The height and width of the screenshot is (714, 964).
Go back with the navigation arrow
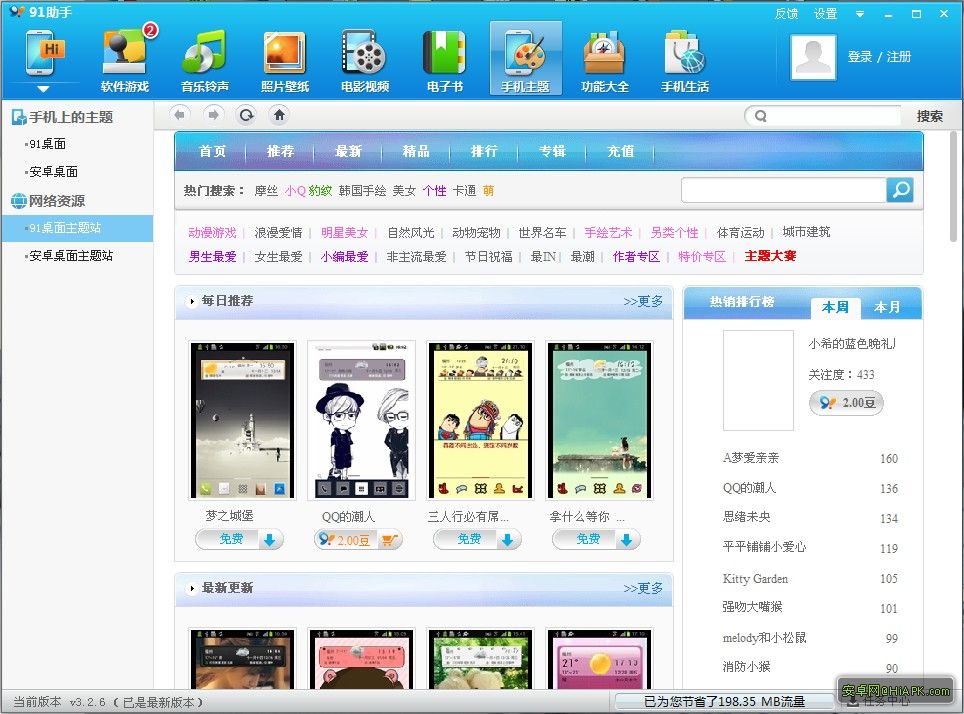pos(180,115)
